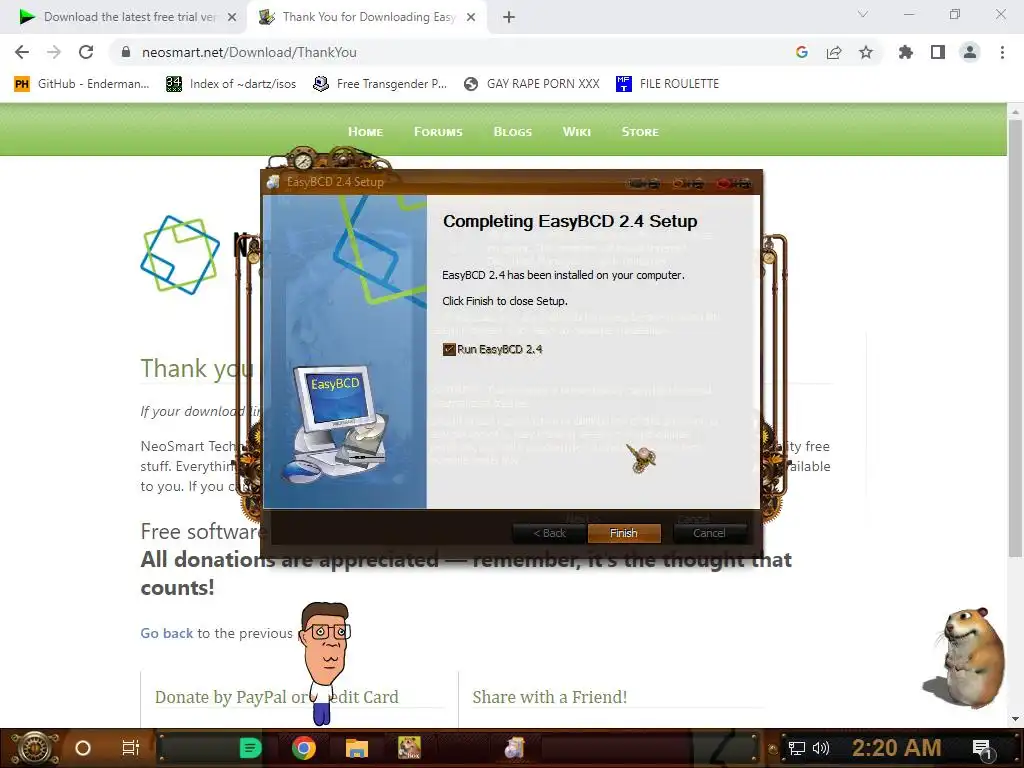Open network status in the system tray
1024x768 pixels.
tap(797, 748)
